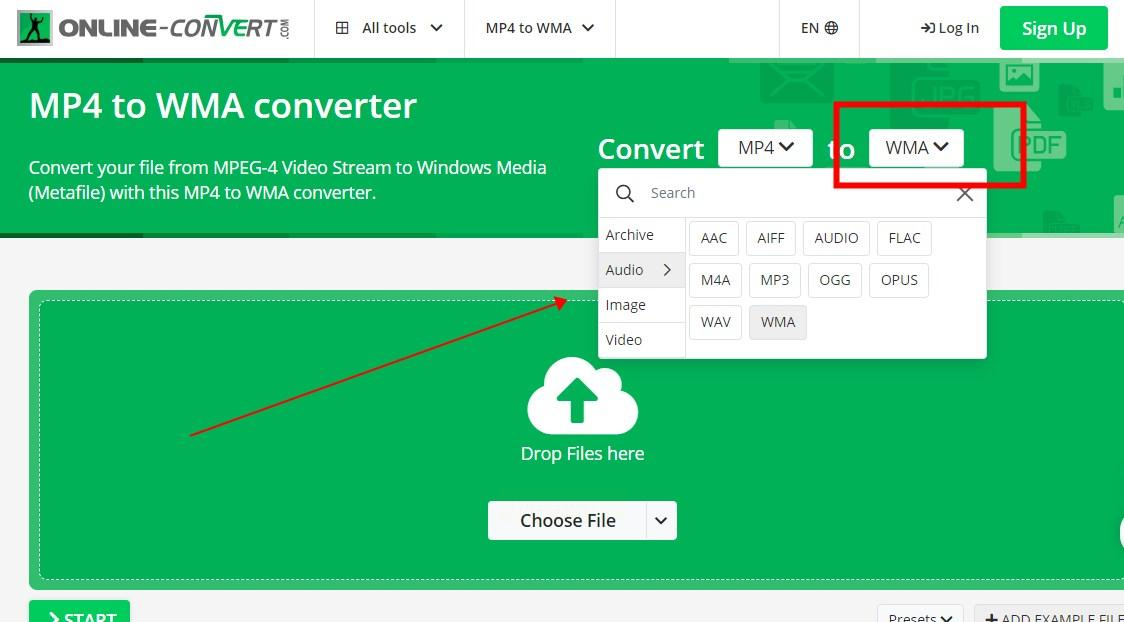Screen dimensions: 1124x622
Task: Open the All tools menu
Action: (x=389, y=28)
